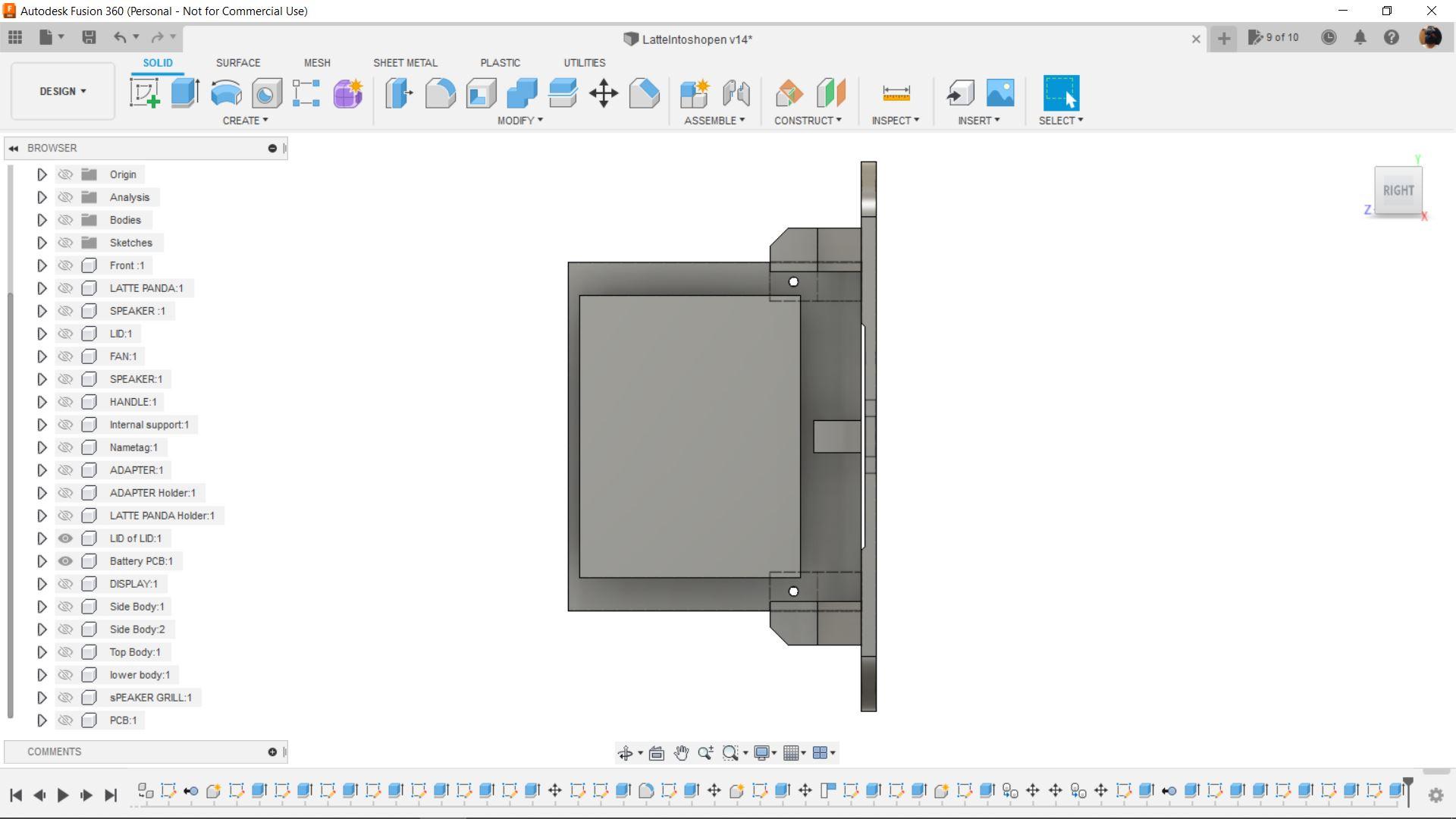Click the RIGHT face of ViewCube
The height and width of the screenshot is (819, 1456).
coord(1398,190)
